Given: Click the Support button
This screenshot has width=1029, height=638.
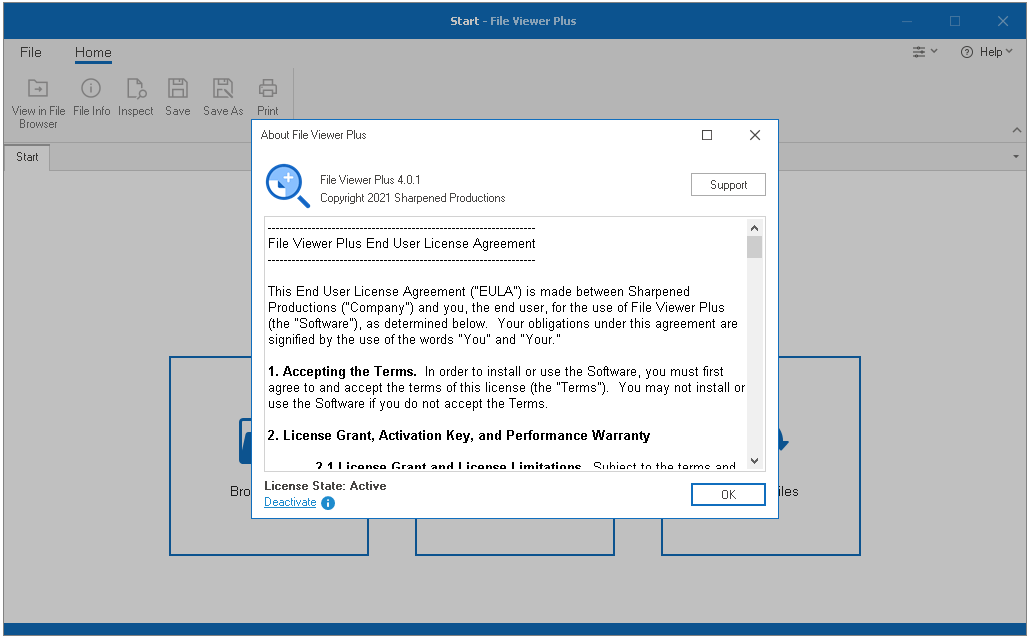Looking at the screenshot, I should (x=728, y=184).
